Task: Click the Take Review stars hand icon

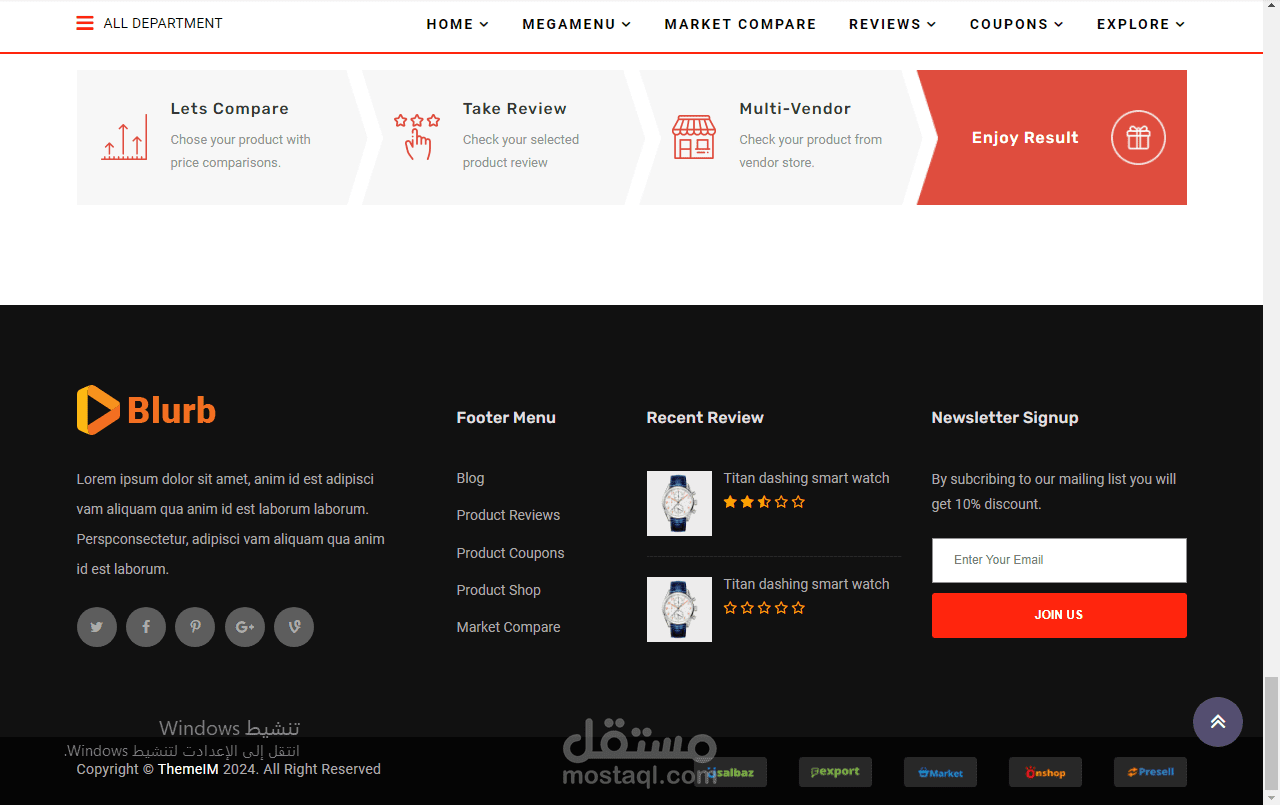Action: tap(417, 137)
